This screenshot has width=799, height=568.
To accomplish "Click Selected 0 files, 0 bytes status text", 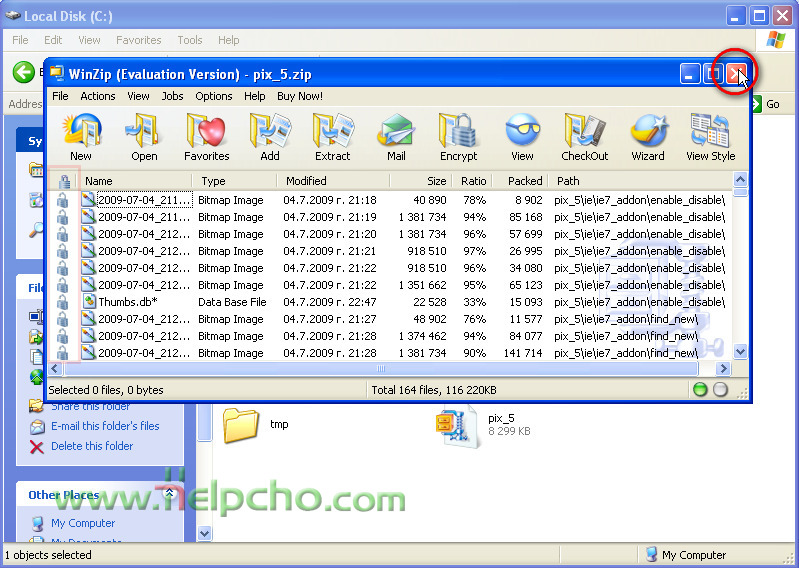I will [x=106, y=390].
